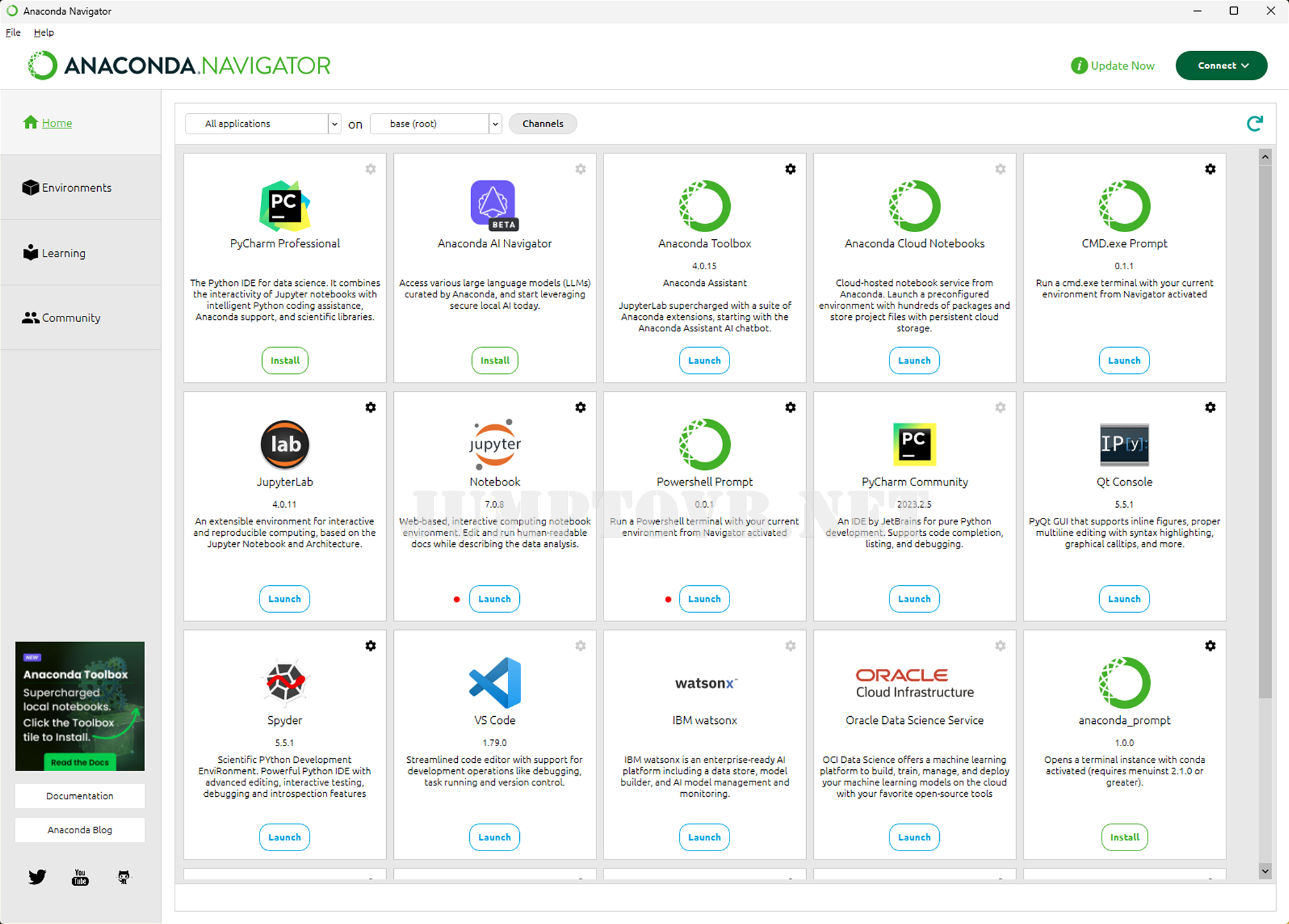The image size is (1289, 924).
Task: Launch JupyterLab
Action: pos(284,599)
